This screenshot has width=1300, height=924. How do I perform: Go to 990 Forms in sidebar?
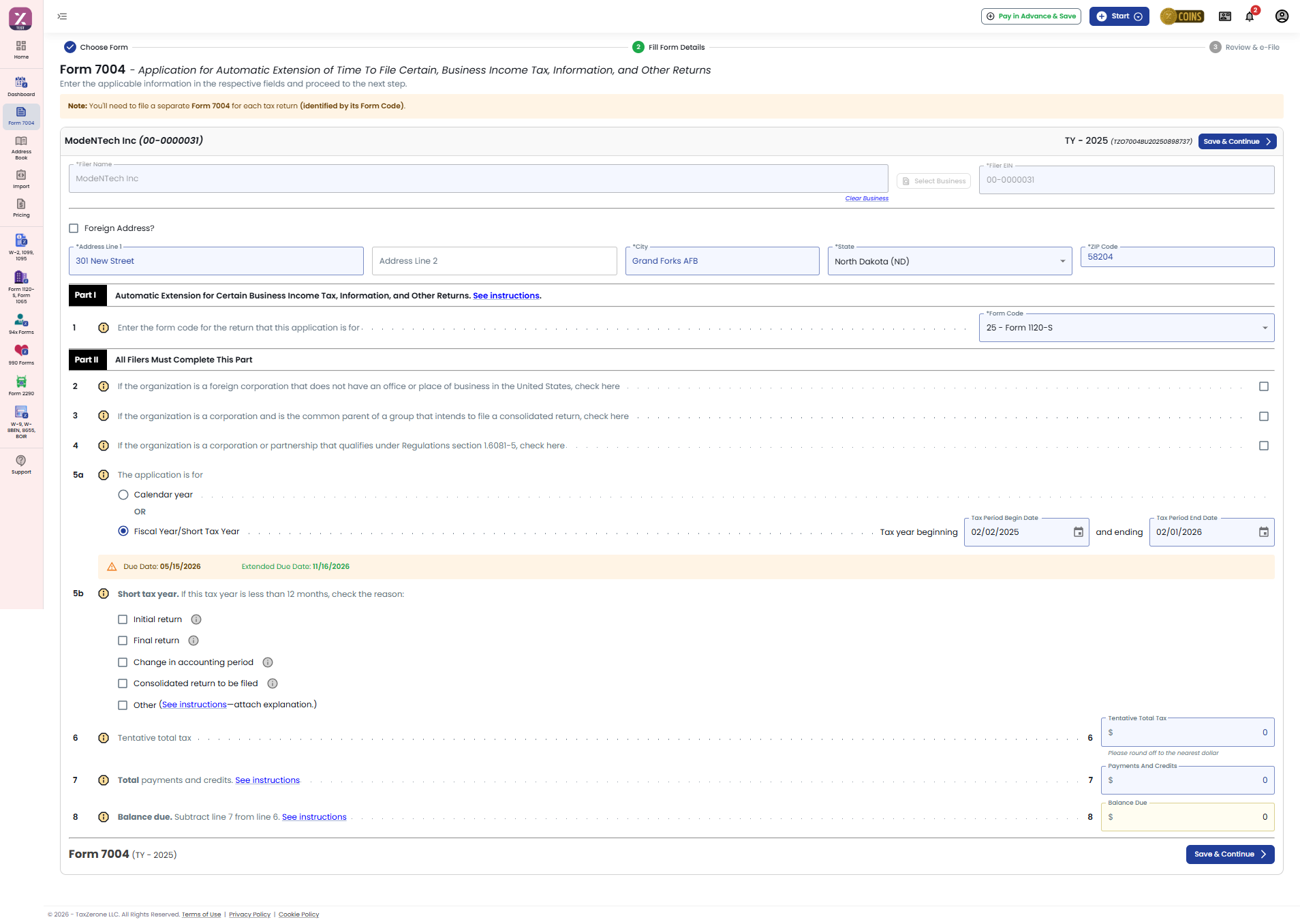point(21,355)
